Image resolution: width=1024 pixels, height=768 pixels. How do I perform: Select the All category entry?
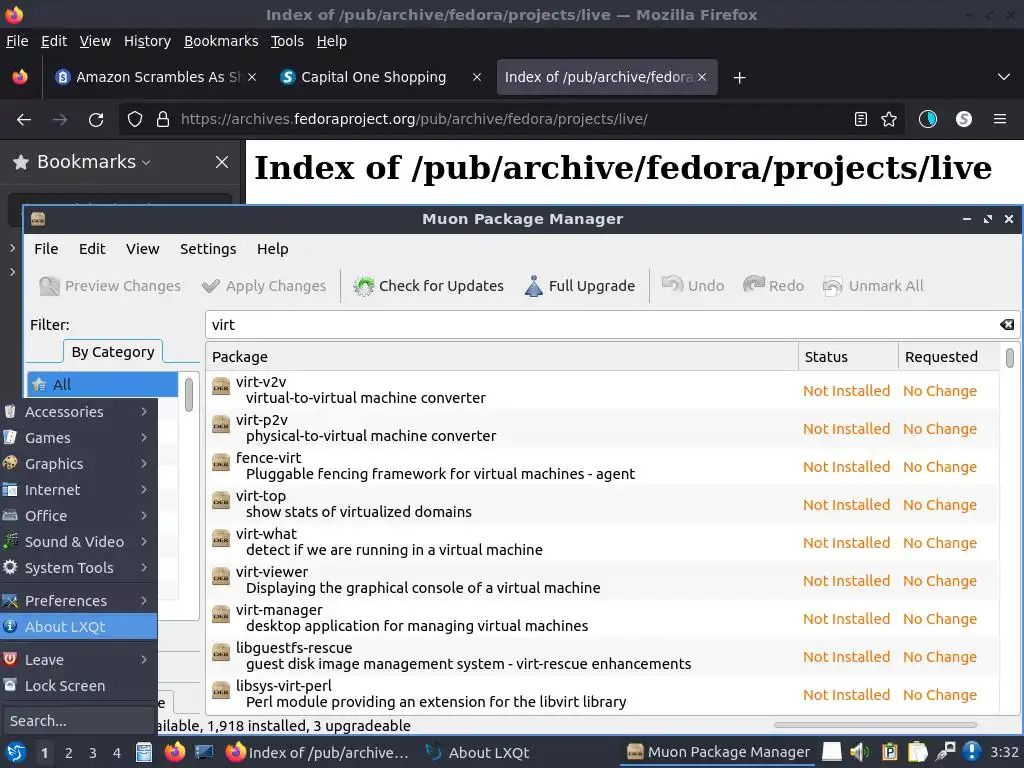point(103,385)
